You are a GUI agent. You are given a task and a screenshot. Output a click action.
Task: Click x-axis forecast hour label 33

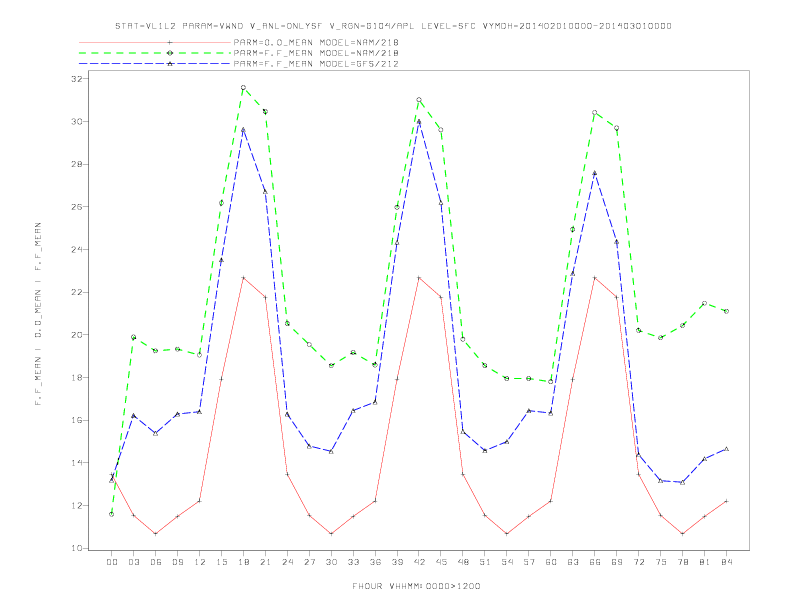point(353,562)
